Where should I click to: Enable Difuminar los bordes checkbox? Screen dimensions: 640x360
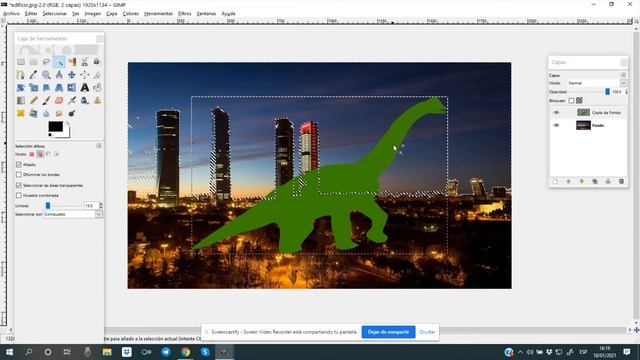tap(19, 175)
